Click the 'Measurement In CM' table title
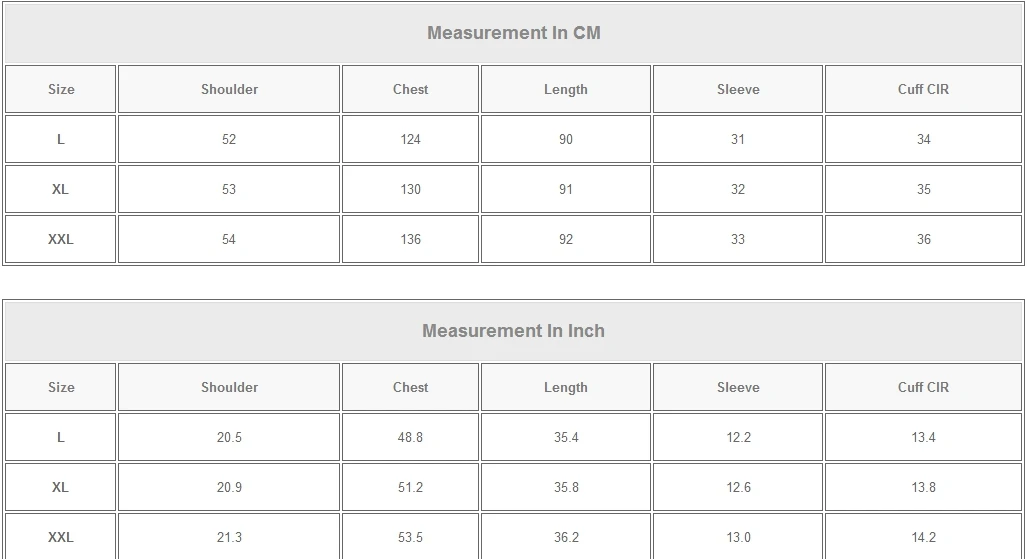Screen dimensions: 1027x559 (514, 33)
